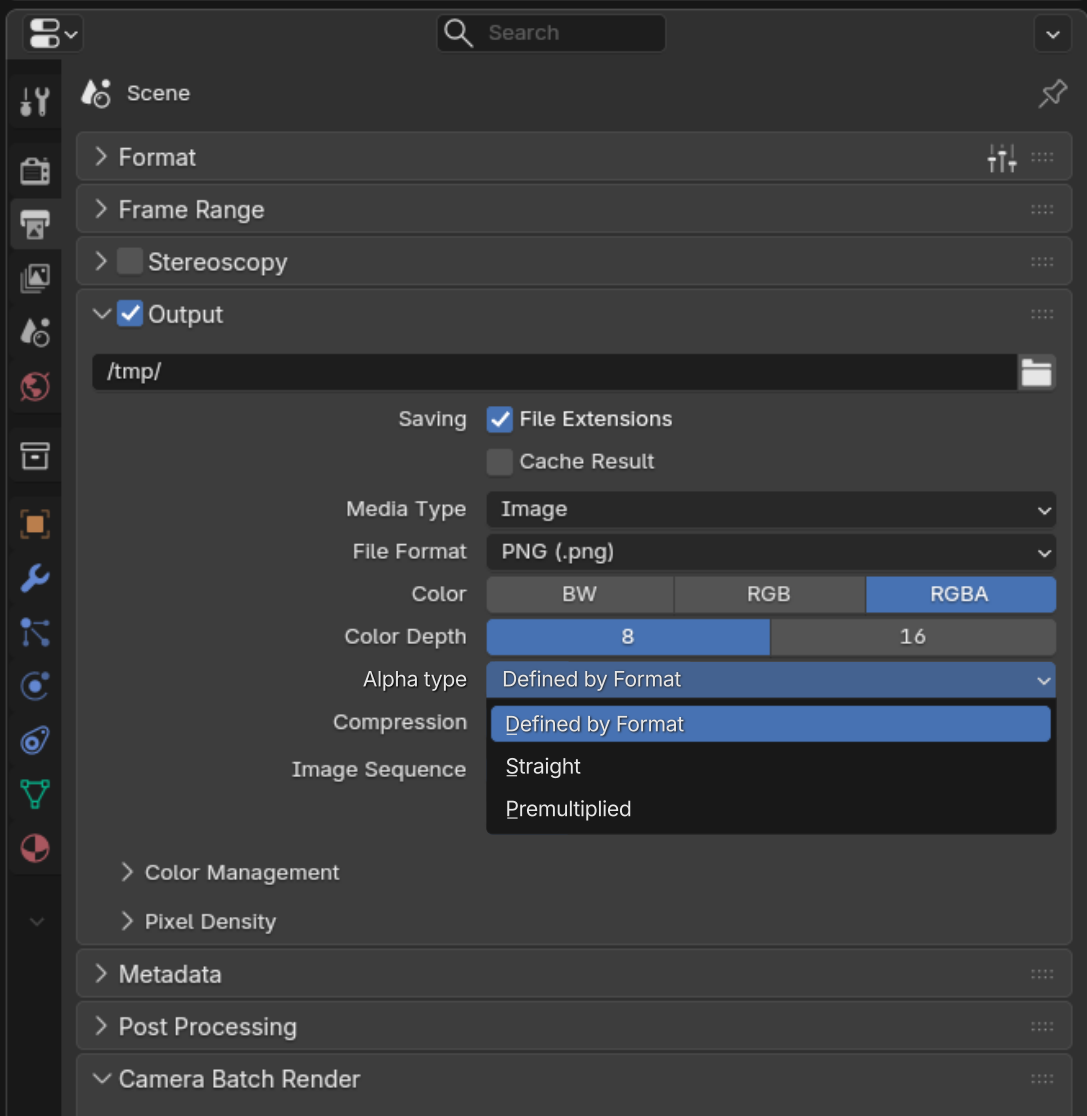Open the Tool properties tab
The image size is (1087, 1116).
click(x=34, y=101)
